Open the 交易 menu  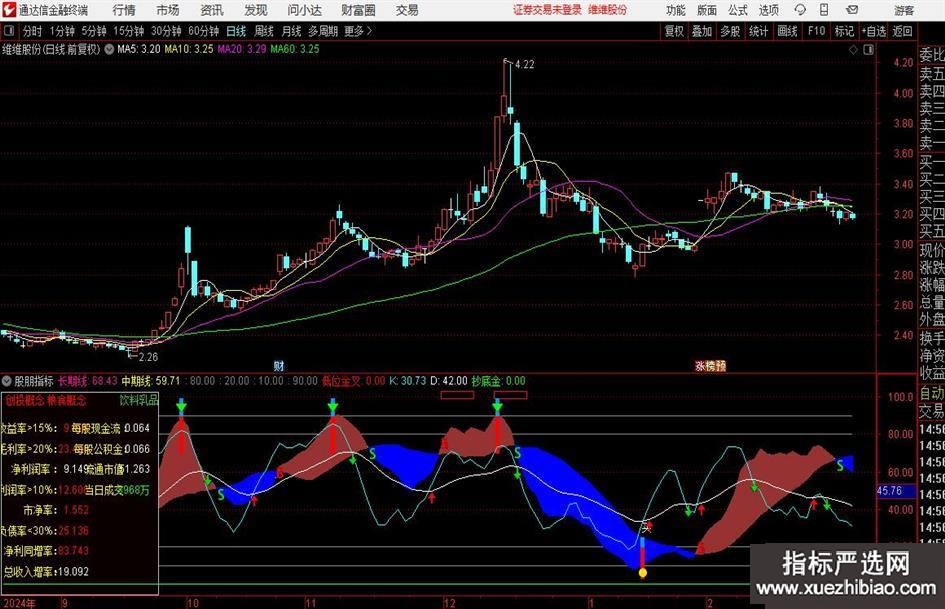pyautogui.click(x=407, y=10)
